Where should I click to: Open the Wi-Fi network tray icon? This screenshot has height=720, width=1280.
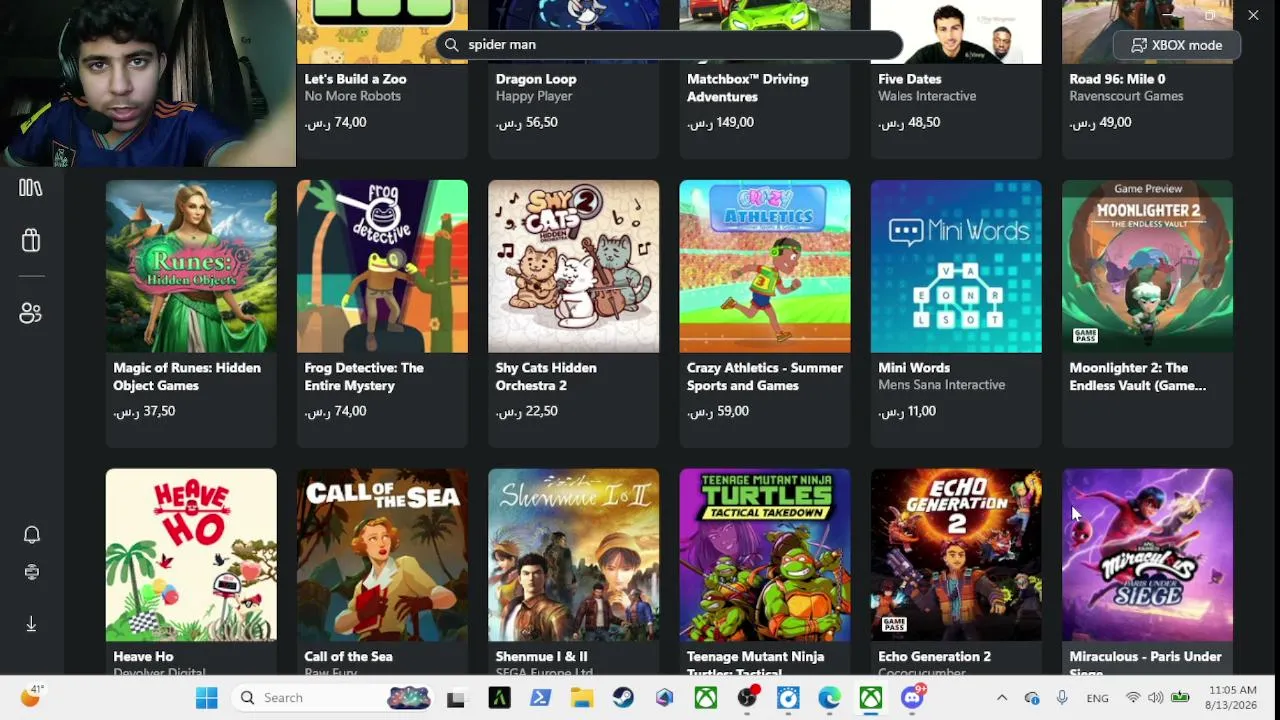pyautogui.click(x=1133, y=698)
